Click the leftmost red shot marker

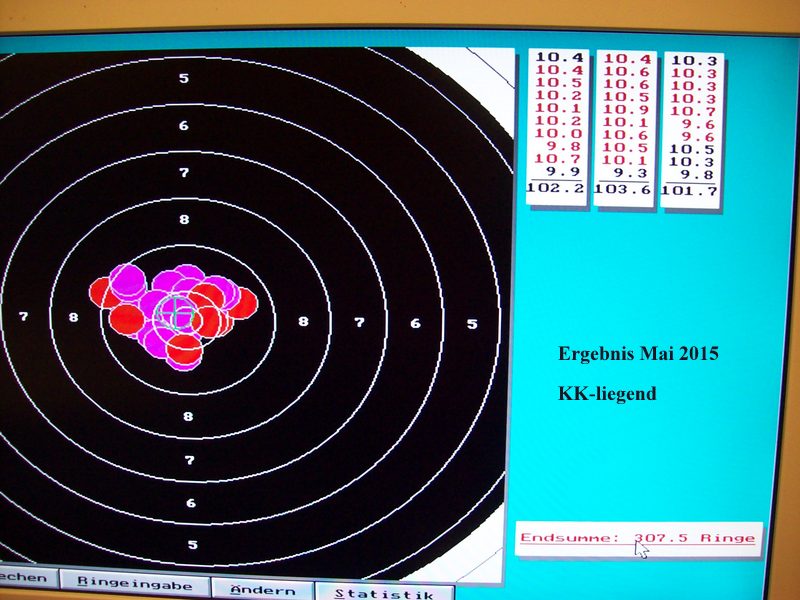pos(104,293)
